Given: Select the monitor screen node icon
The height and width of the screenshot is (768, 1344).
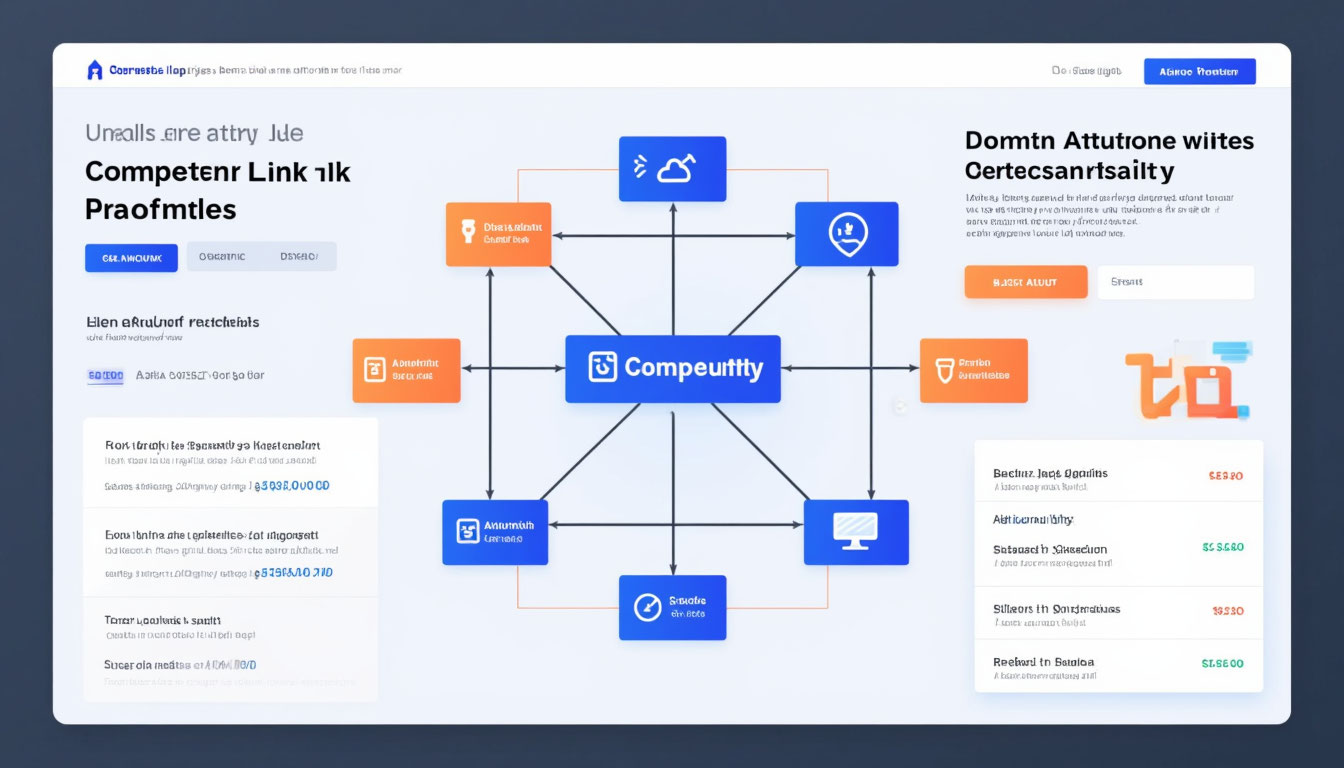Looking at the screenshot, I should coord(855,529).
